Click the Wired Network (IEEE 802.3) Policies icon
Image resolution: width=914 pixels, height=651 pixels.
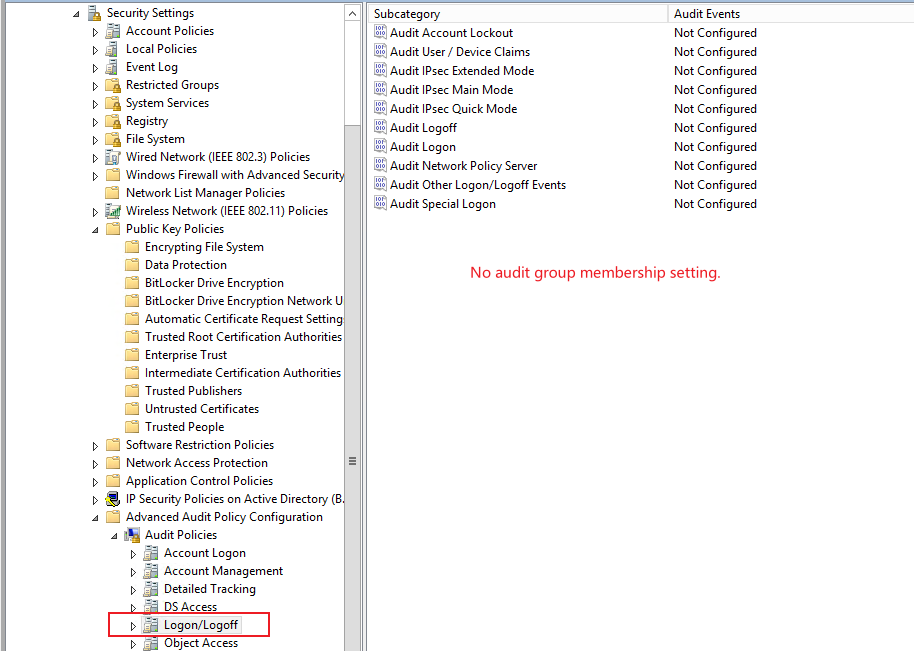(113, 157)
